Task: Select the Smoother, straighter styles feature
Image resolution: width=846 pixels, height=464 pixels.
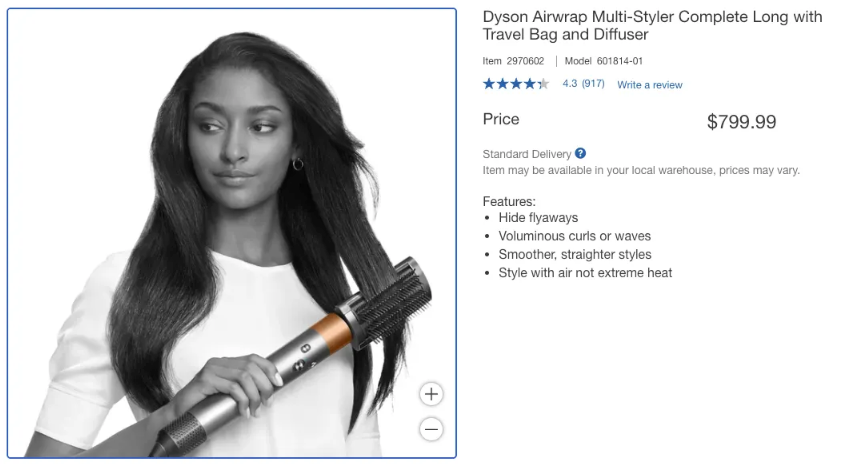Action: tap(575, 254)
